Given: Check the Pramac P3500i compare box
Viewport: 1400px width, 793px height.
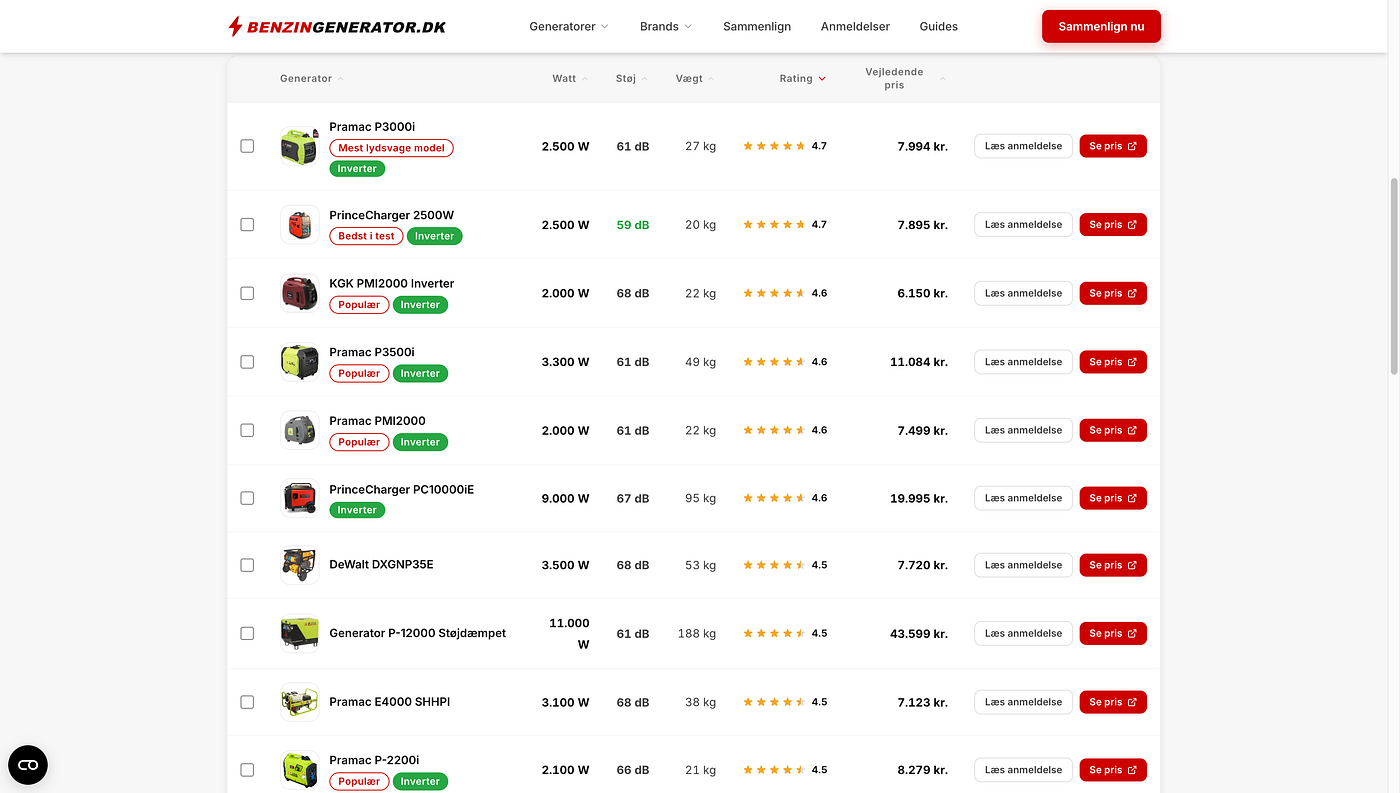Looking at the screenshot, I should 247,362.
